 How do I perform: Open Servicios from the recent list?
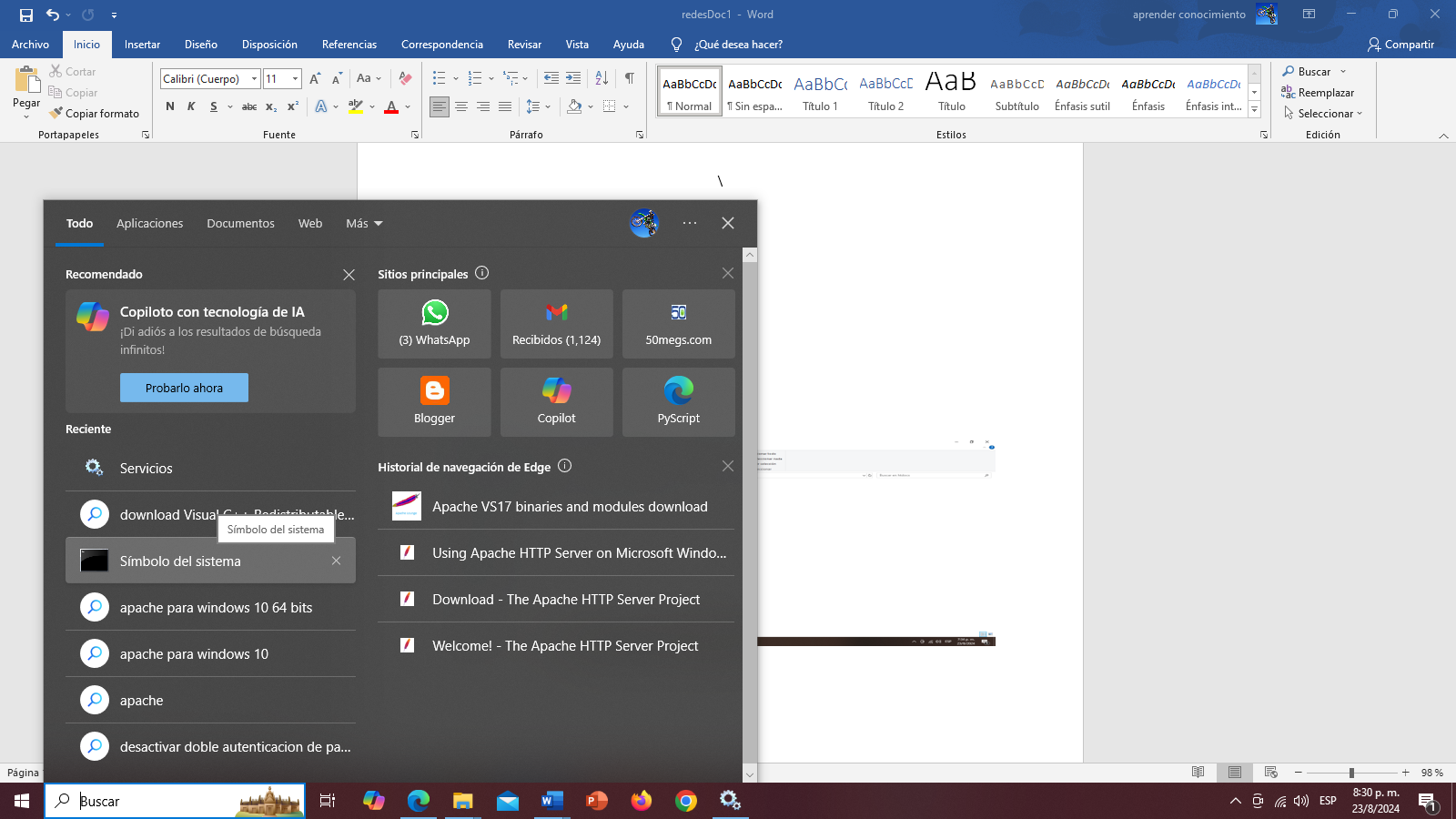tap(210, 469)
